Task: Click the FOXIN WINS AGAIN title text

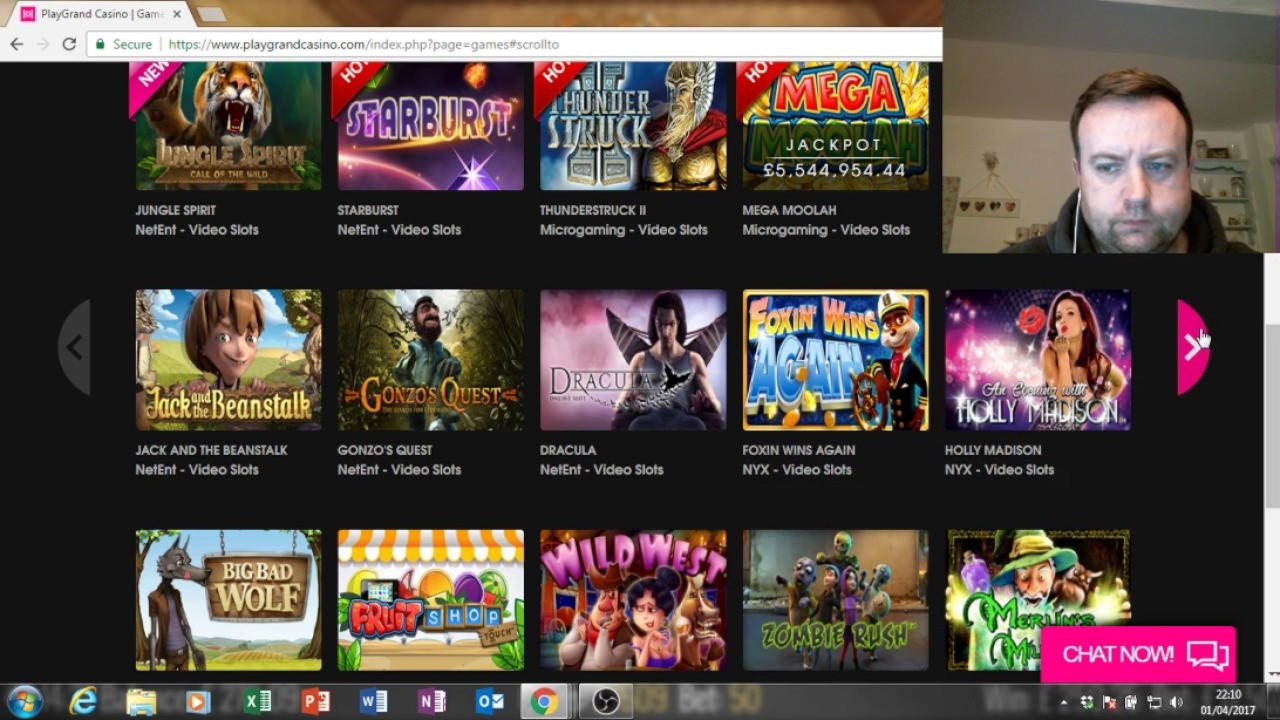Action: (799, 450)
